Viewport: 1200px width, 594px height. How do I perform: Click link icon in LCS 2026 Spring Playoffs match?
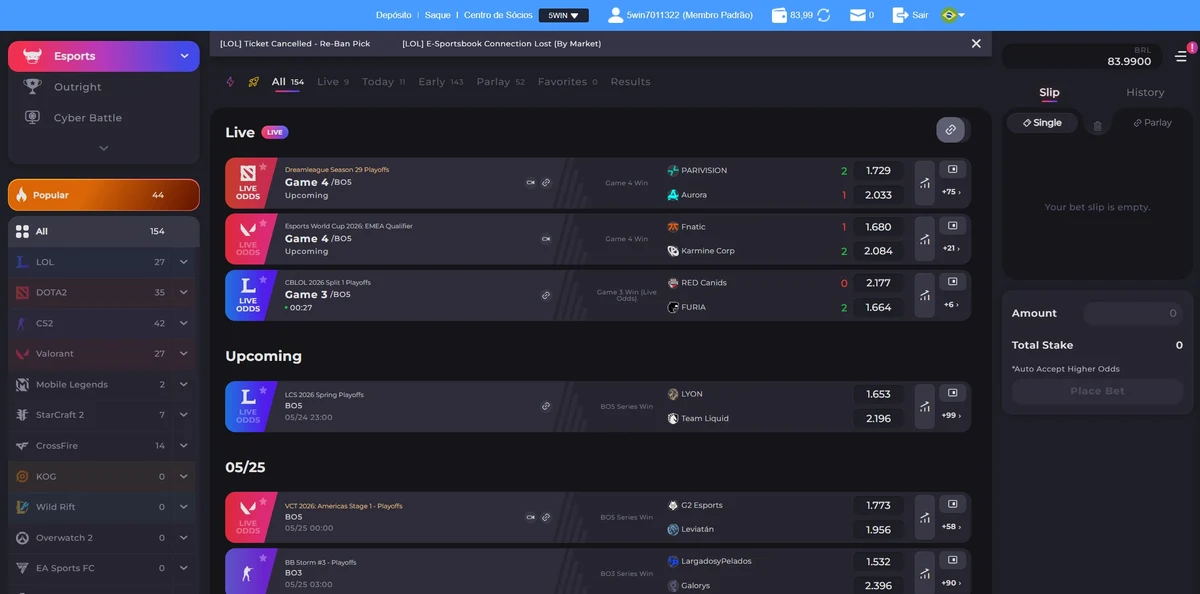546,406
